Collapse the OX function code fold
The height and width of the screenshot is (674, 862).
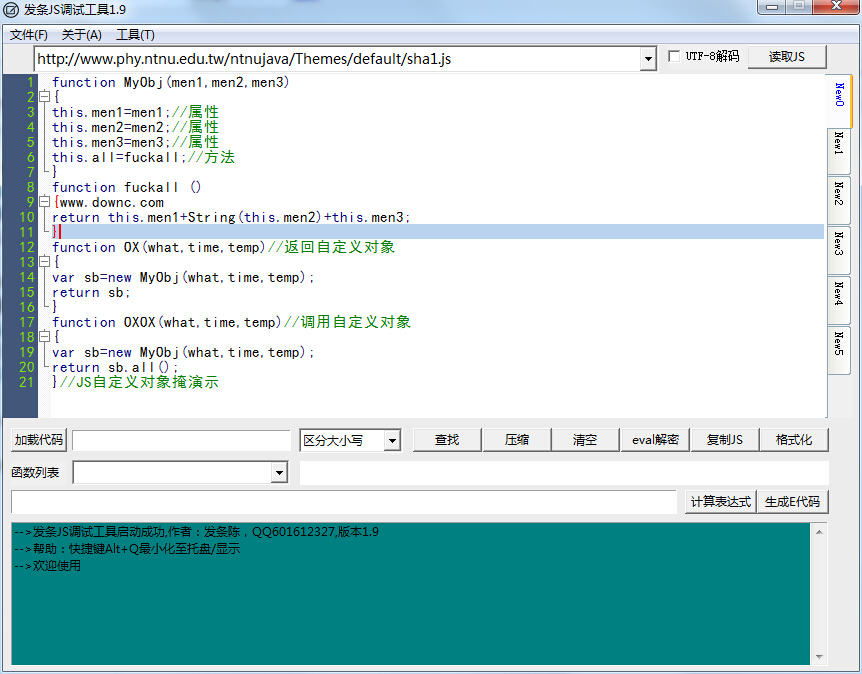46,261
